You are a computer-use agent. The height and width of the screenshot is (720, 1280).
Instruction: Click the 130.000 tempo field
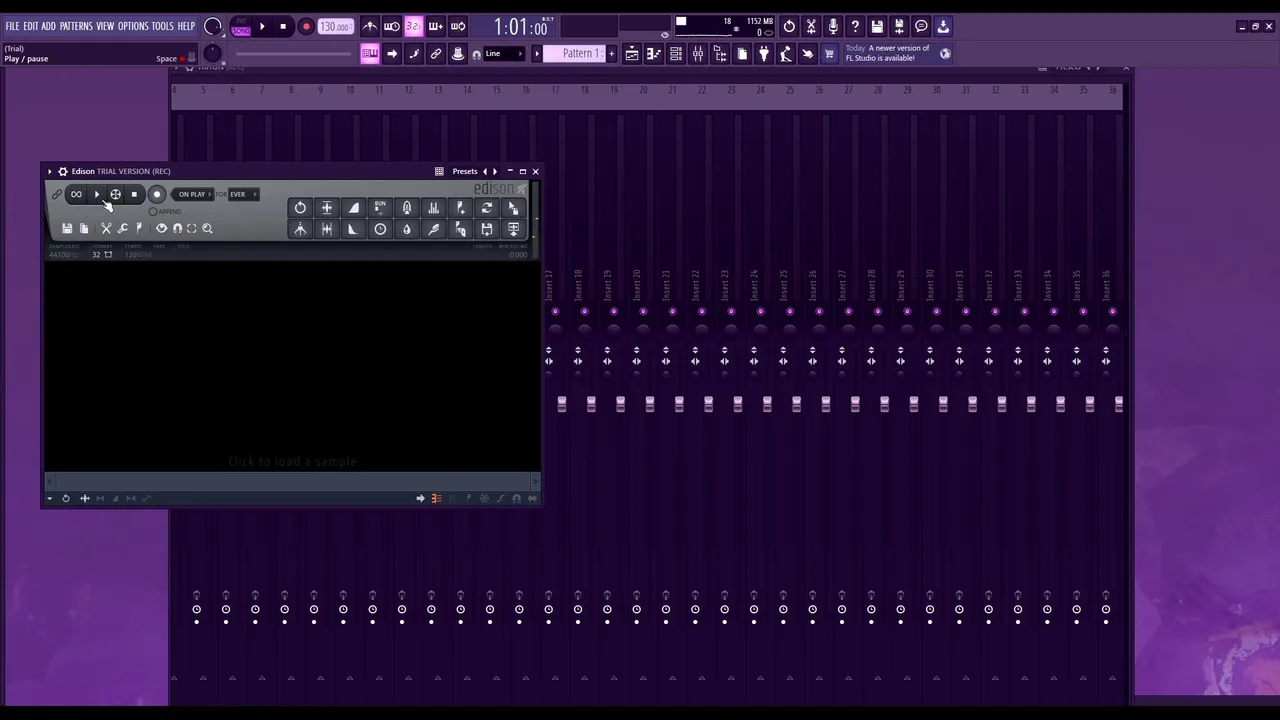coord(335,27)
